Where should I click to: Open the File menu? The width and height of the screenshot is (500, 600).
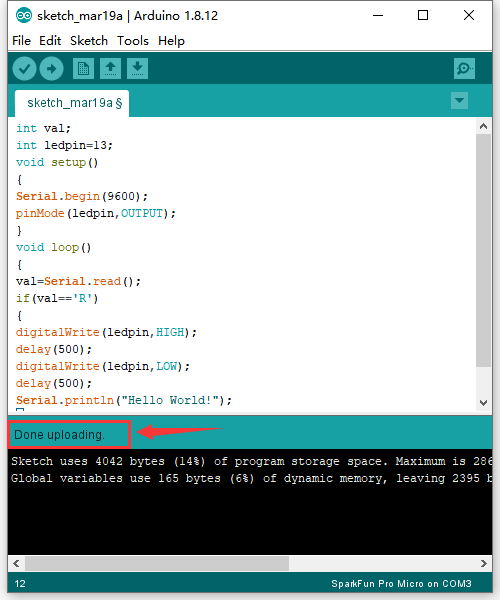click(x=21, y=41)
